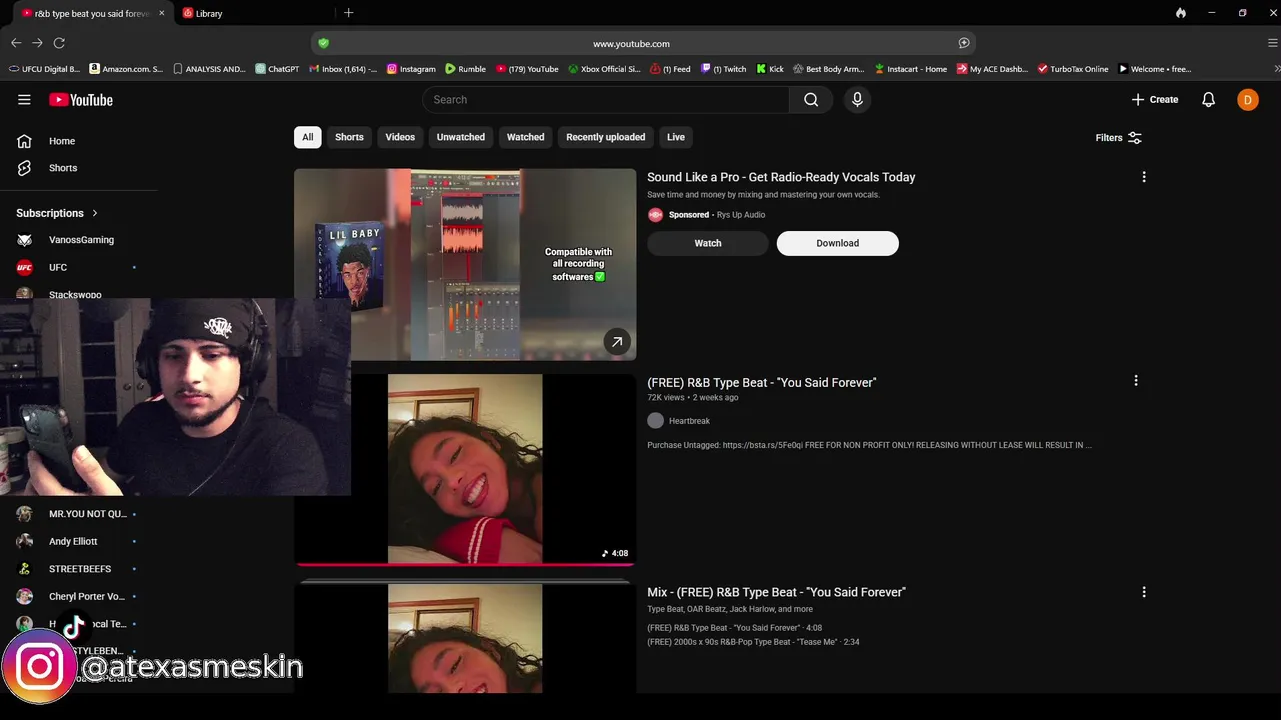The width and height of the screenshot is (1281, 720).
Task: Select the Watched filter chip
Action: pyautogui.click(x=526, y=137)
